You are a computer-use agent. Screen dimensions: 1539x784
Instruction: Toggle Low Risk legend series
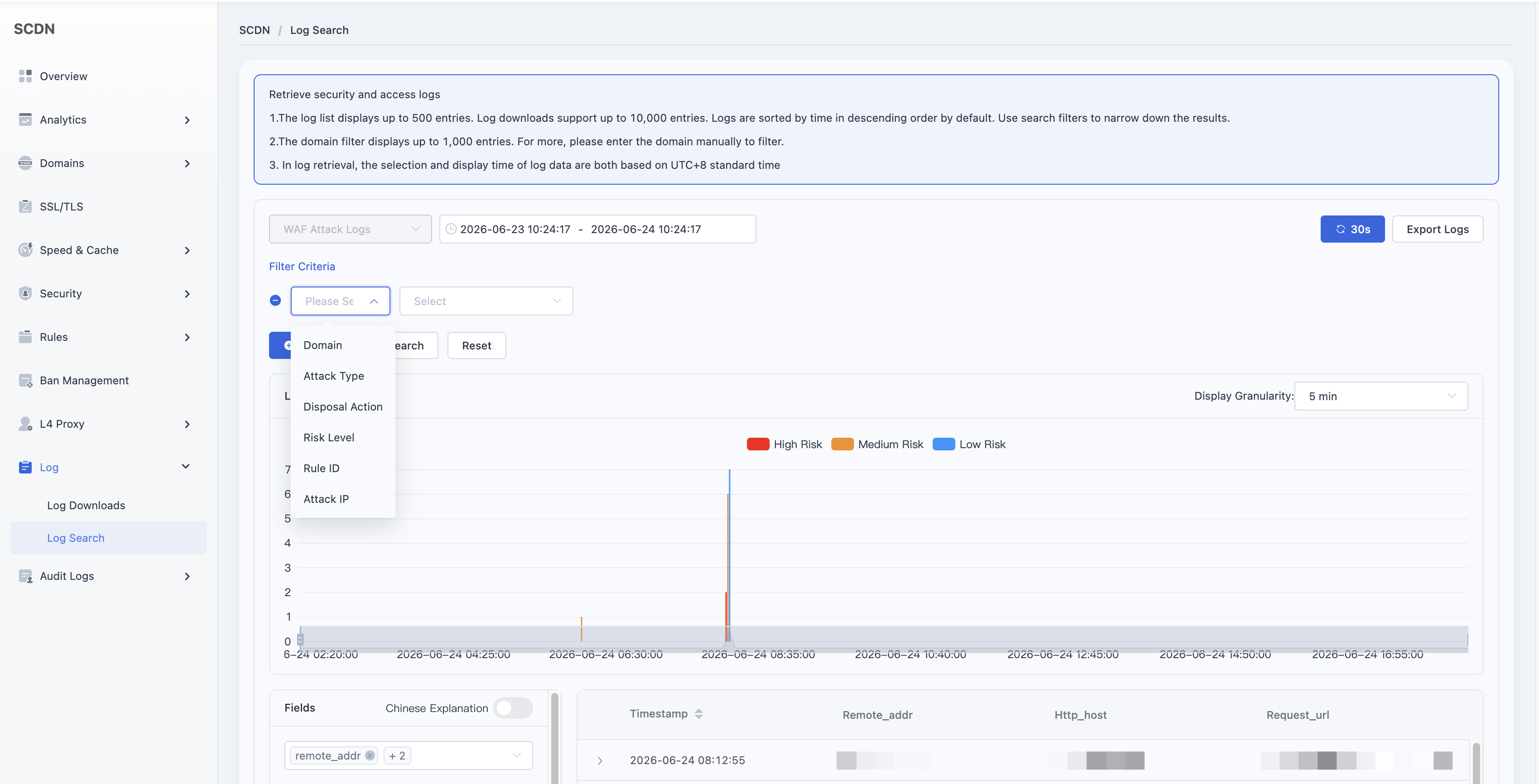click(968, 444)
